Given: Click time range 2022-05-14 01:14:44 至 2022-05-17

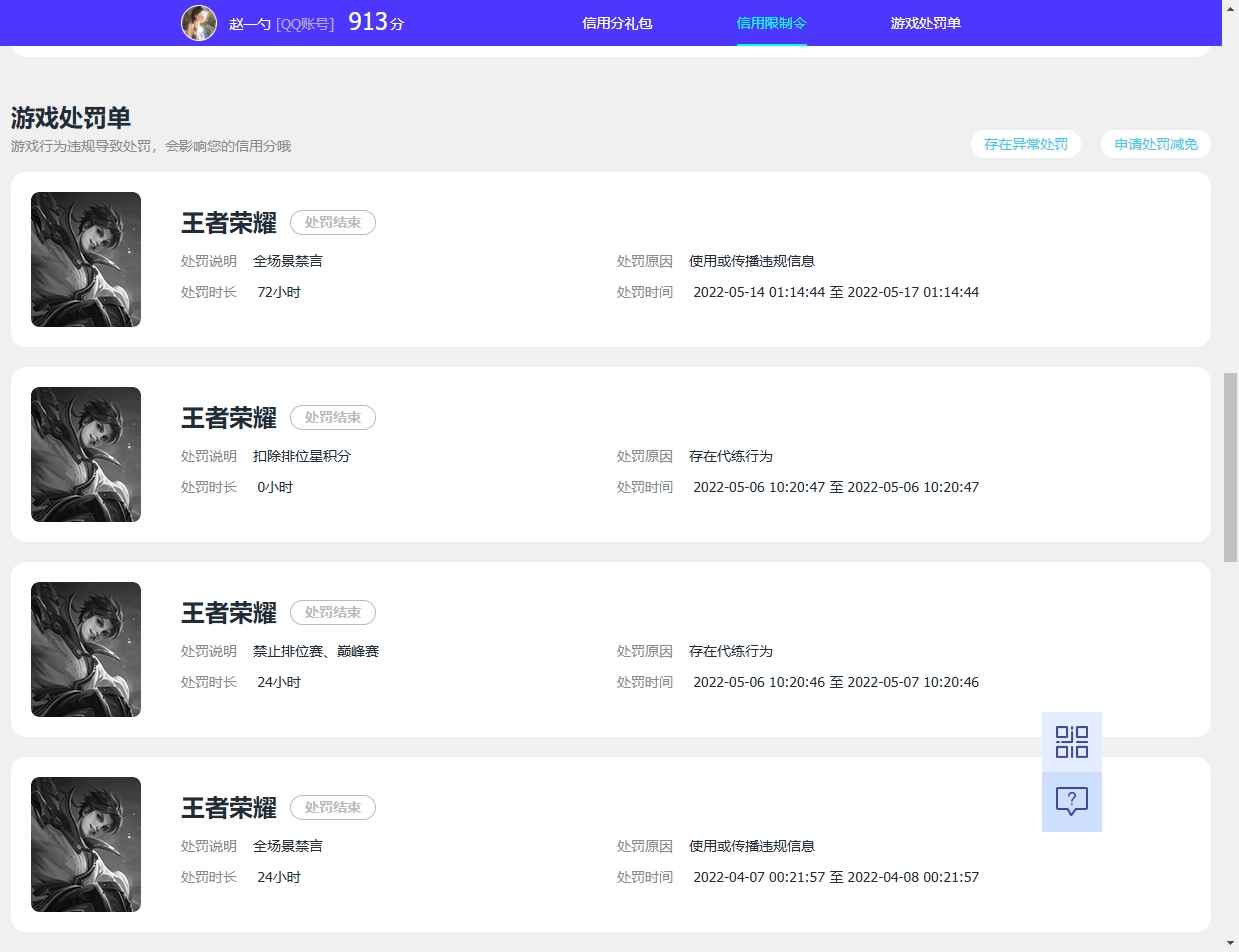Looking at the screenshot, I should pos(836,292).
